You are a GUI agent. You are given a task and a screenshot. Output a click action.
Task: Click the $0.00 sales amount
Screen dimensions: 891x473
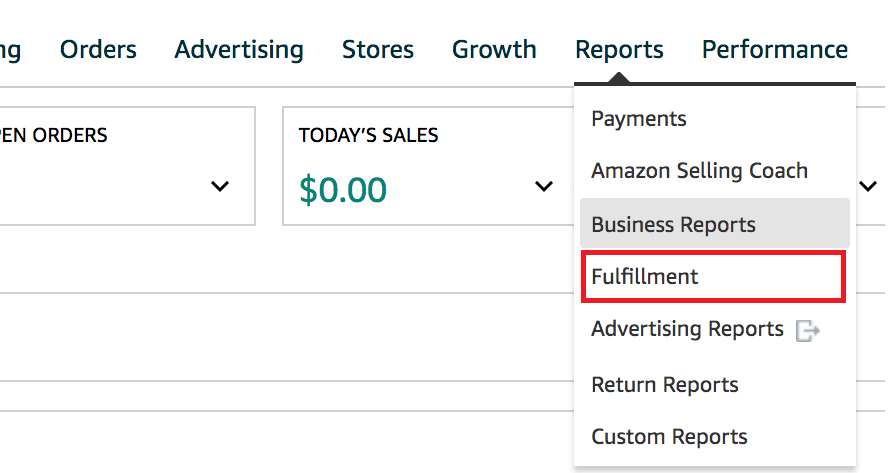click(343, 189)
